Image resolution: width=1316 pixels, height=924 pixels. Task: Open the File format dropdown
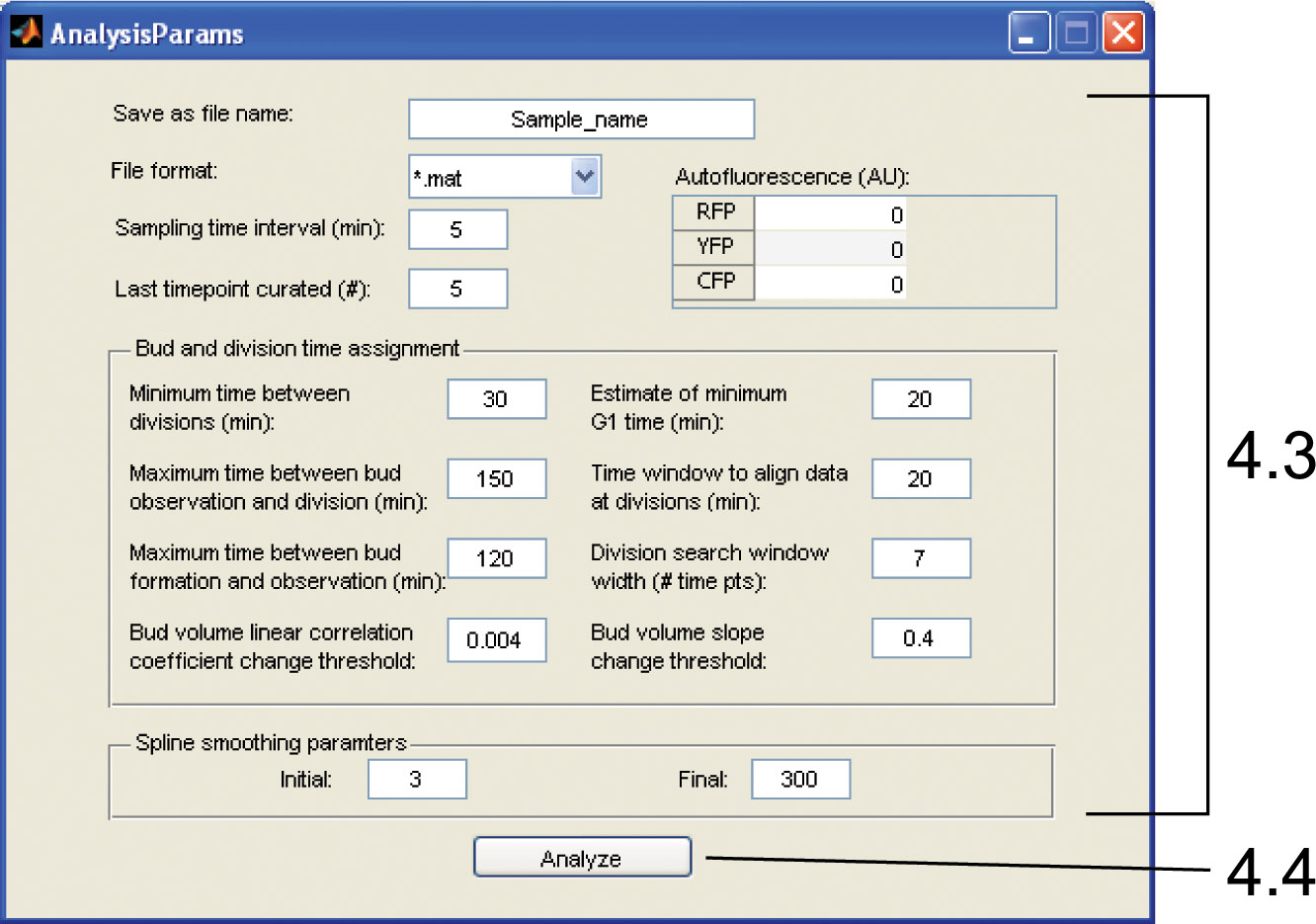pos(585,177)
